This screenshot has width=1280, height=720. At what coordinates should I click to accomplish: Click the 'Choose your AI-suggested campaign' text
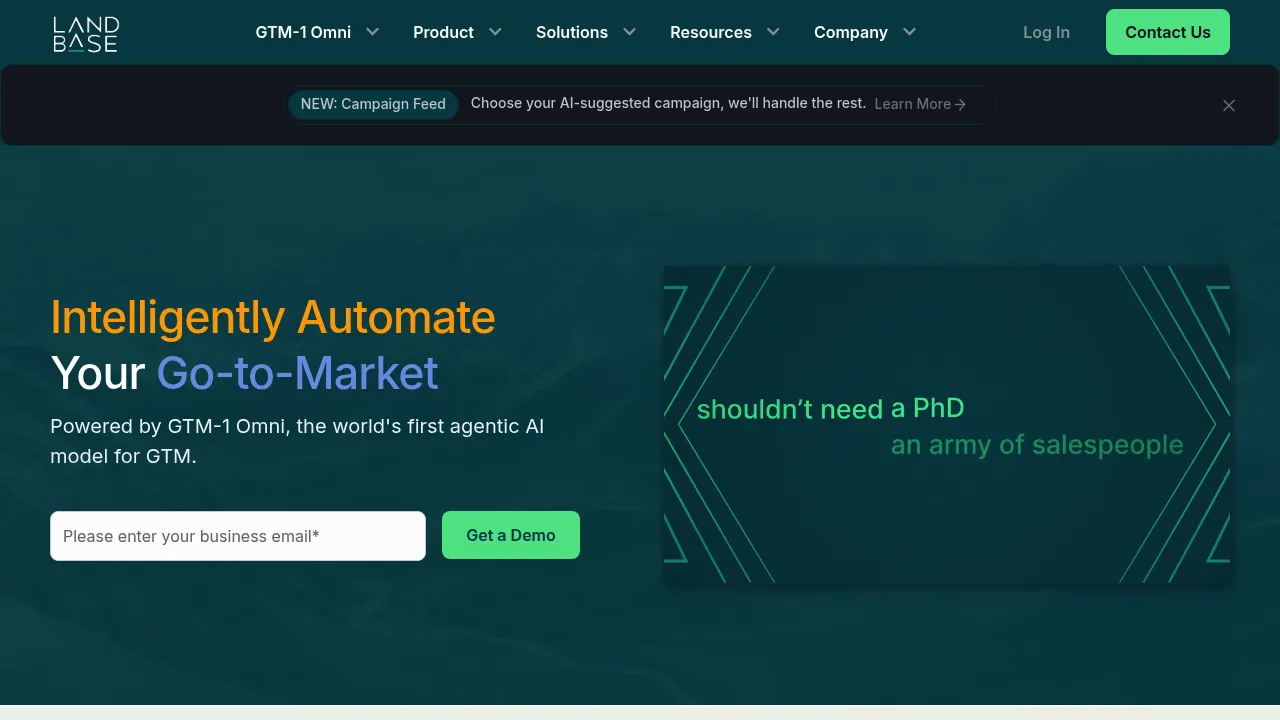(x=668, y=103)
